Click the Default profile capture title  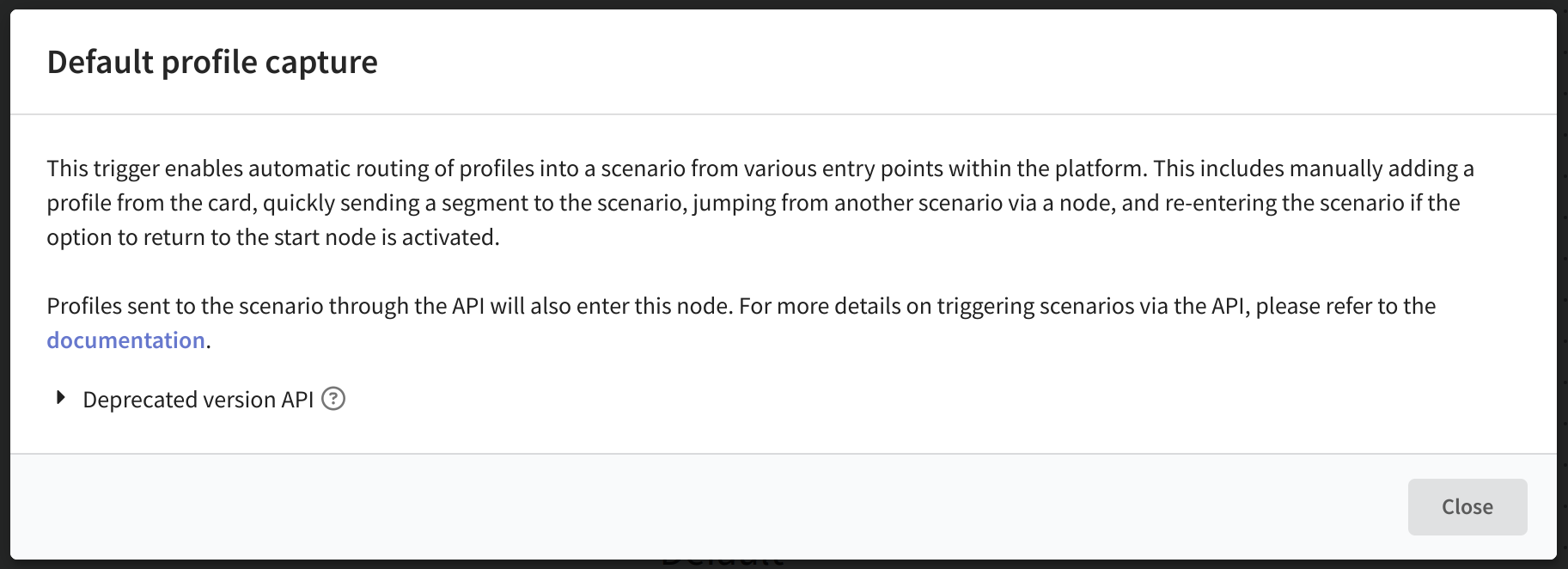tap(212, 62)
